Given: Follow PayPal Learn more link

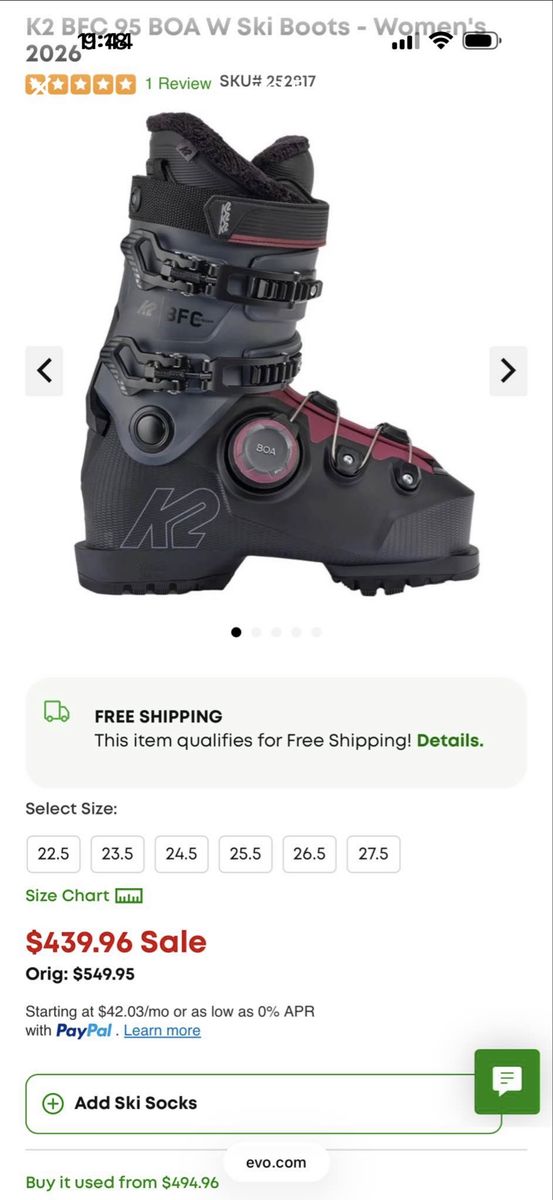Looking at the screenshot, I should coord(162,1031).
